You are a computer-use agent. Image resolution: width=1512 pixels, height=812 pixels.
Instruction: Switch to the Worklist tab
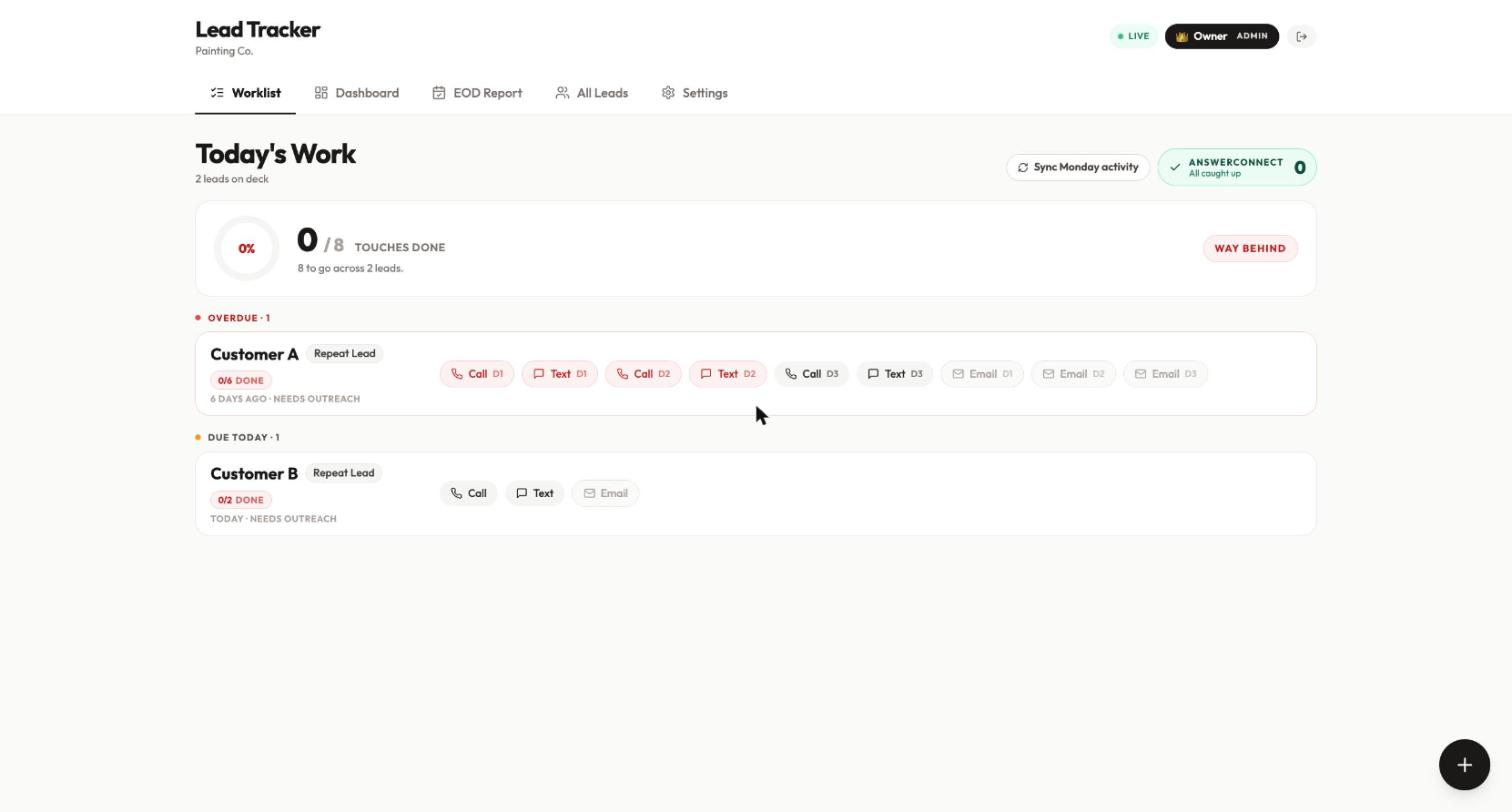point(245,93)
